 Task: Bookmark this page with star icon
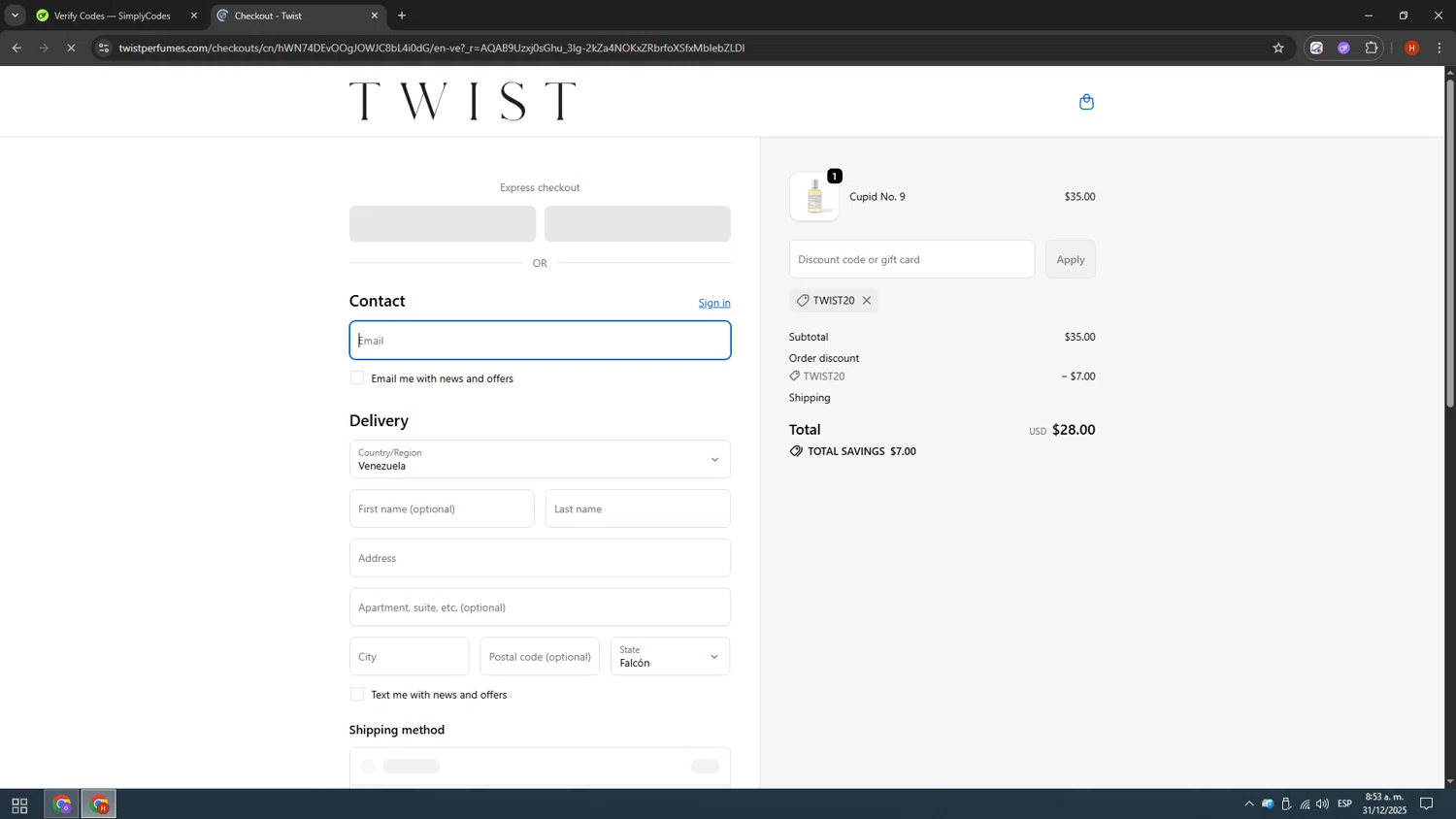click(x=1278, y=48)
